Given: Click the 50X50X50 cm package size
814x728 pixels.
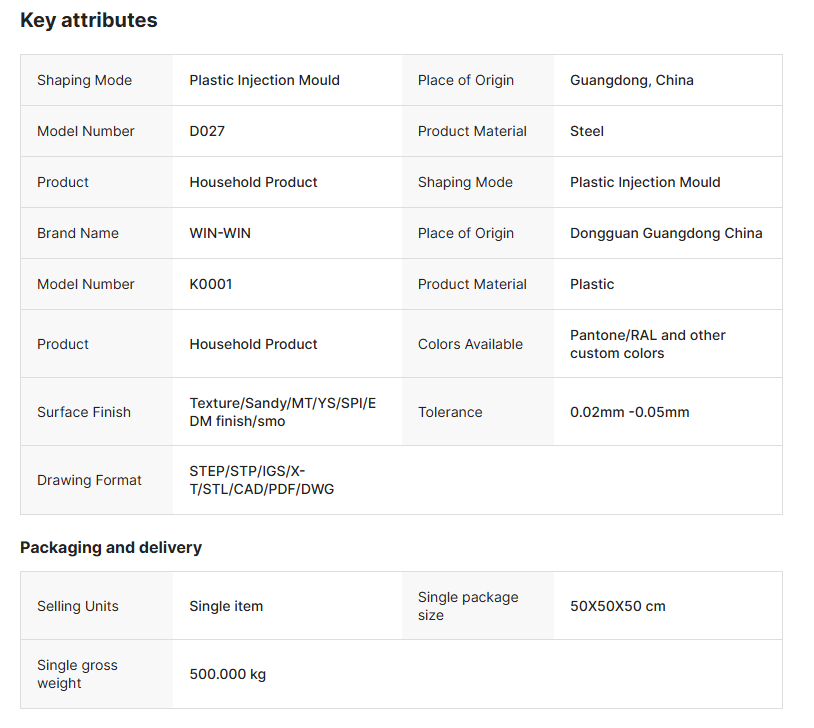Looking at the screenshot, I should (617, 606).
